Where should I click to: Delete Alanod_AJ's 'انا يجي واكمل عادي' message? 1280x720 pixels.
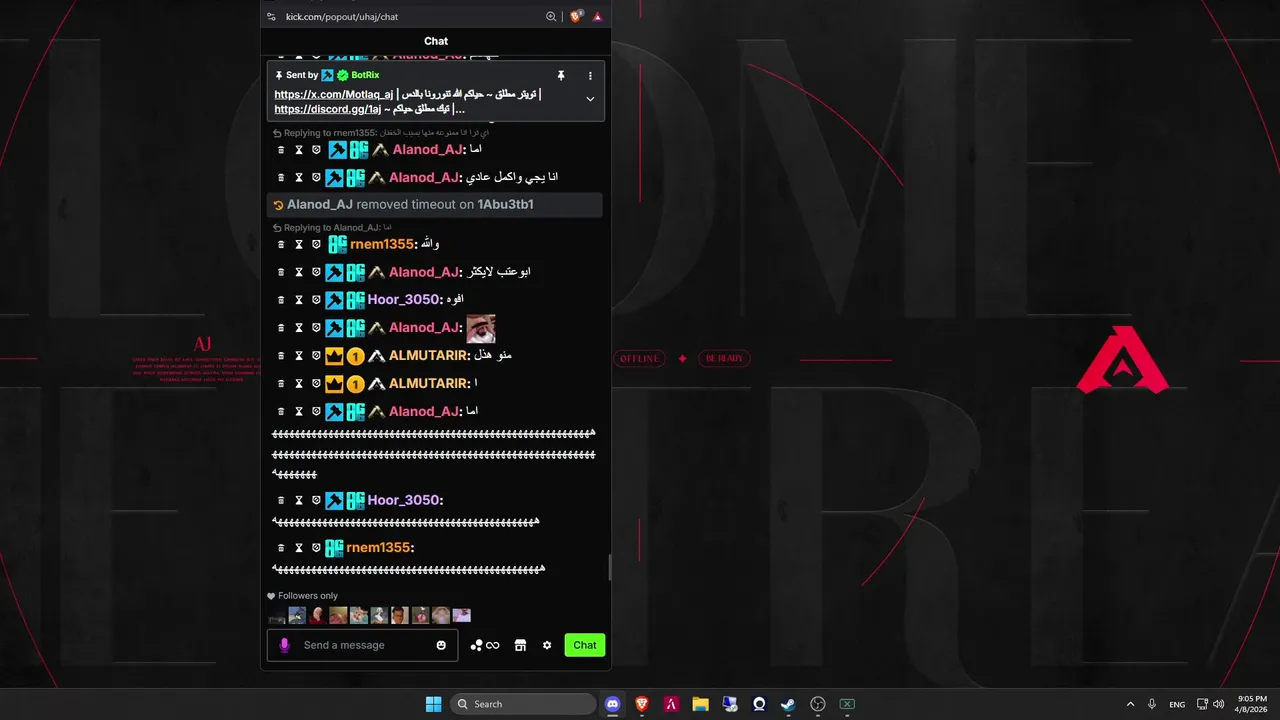click(x=281, y=177)
